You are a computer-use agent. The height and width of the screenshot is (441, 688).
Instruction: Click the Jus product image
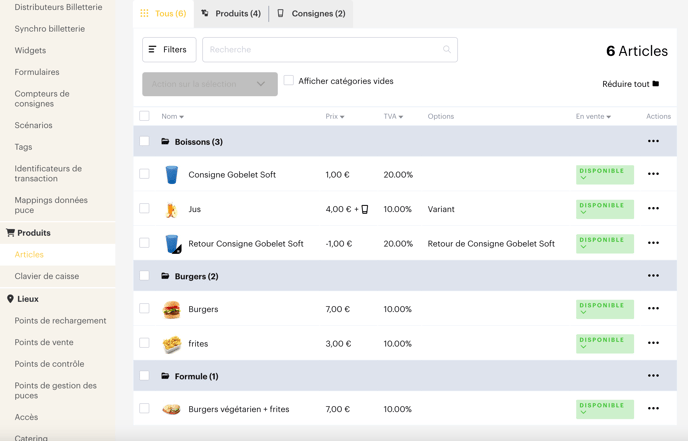pyautogui.click(x=172, y=209)
